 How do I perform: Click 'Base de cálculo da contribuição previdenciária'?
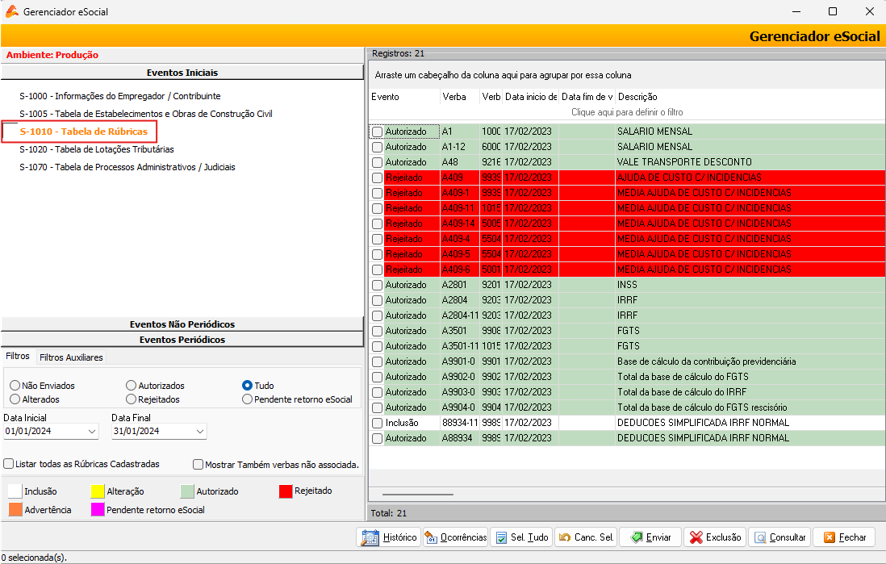706,362
